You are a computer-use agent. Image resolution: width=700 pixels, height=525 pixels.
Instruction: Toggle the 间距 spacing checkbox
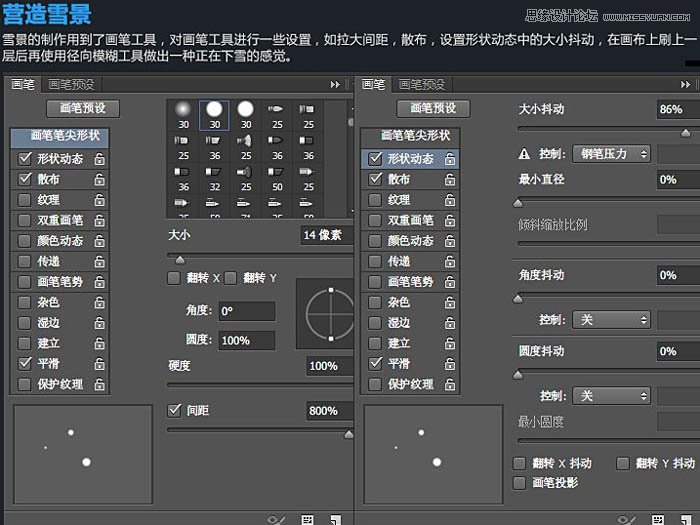[x=174, y=410]
